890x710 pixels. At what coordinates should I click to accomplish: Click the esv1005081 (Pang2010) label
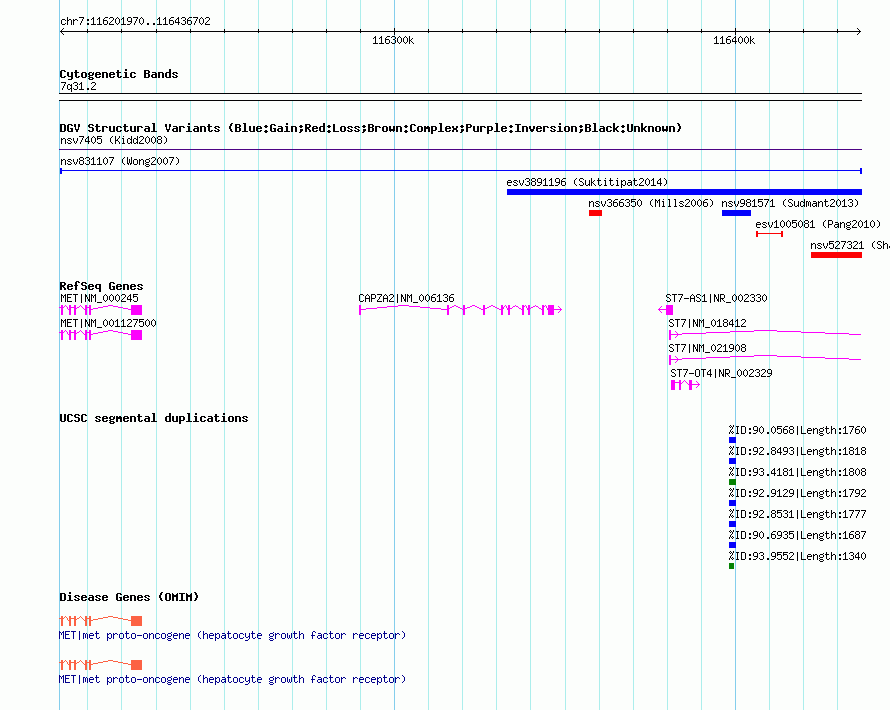tap(818, 224)
